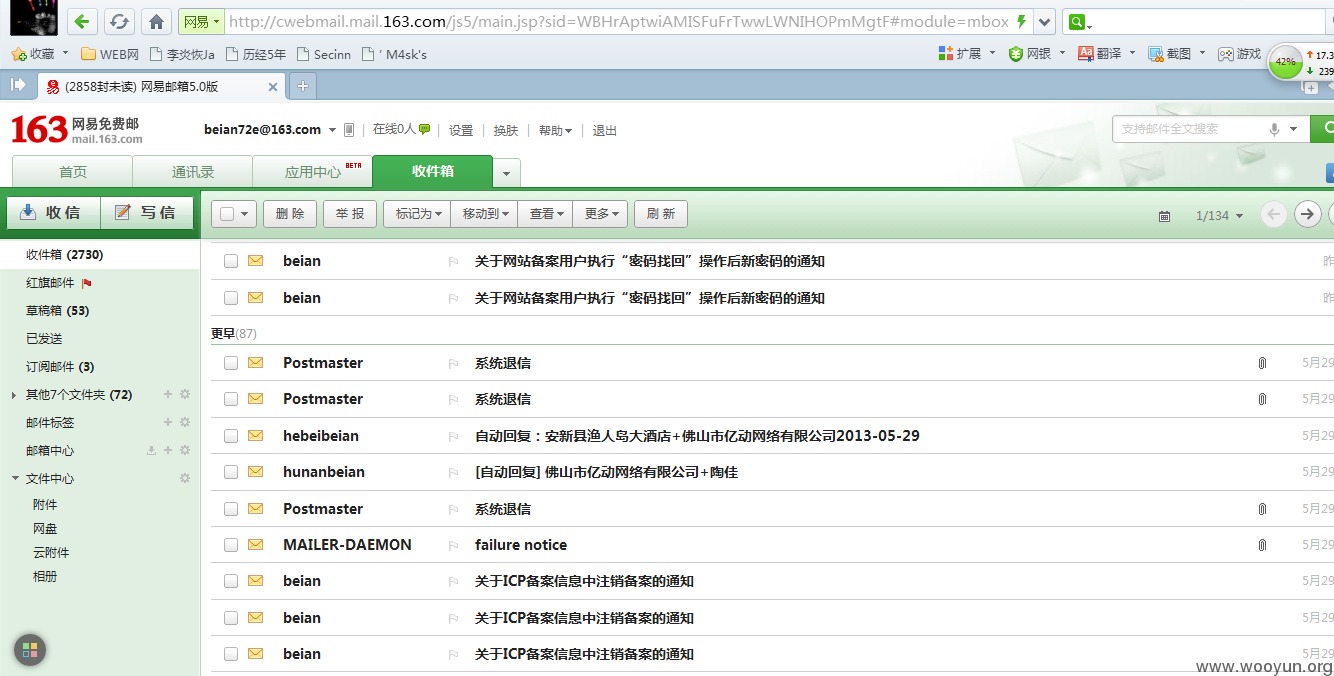Open the tab list arrow after 收件箱 tab
1334x676 pixels.
coord(506,173)
